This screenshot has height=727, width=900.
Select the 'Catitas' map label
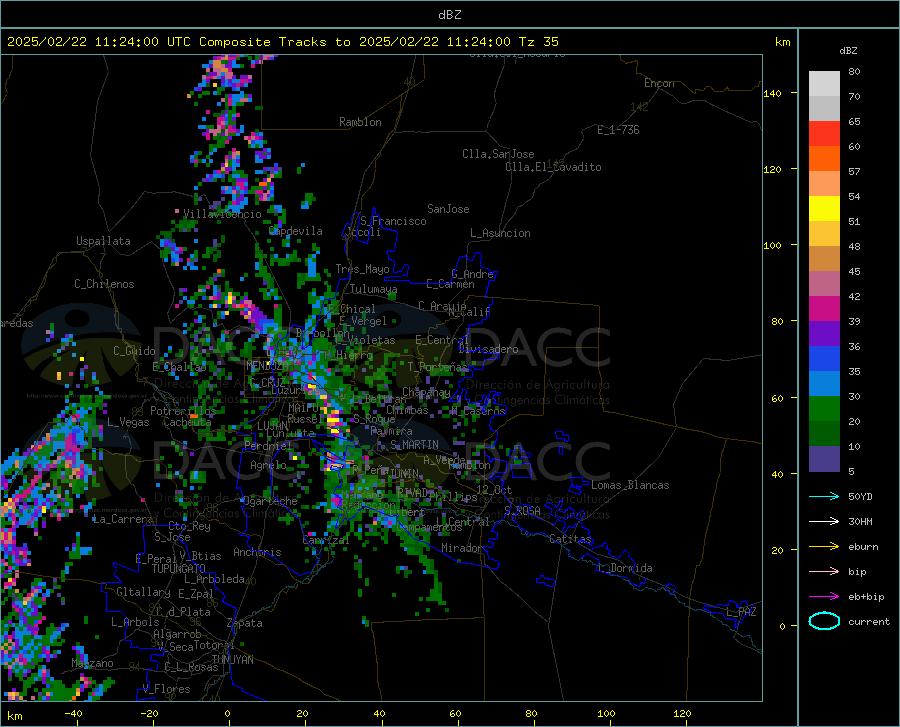(x=570, y=539)
